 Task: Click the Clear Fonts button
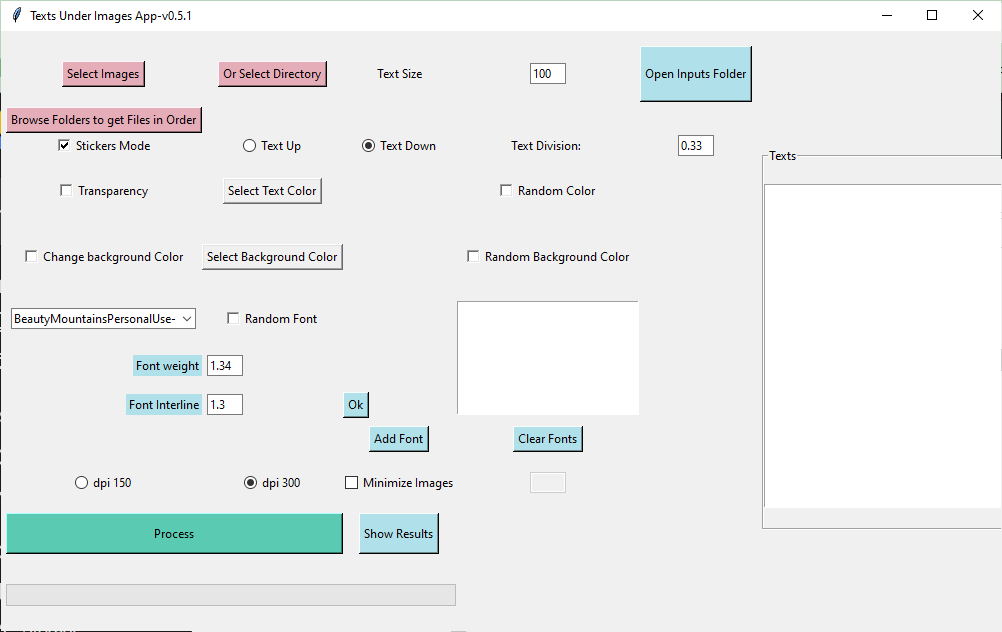click(x=548, y=439)
